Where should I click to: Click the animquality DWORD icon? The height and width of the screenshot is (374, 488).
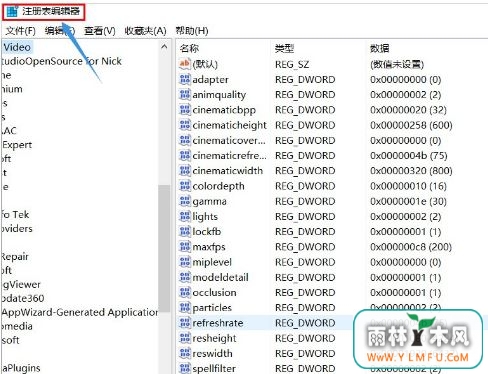click(x=185, y=95)
